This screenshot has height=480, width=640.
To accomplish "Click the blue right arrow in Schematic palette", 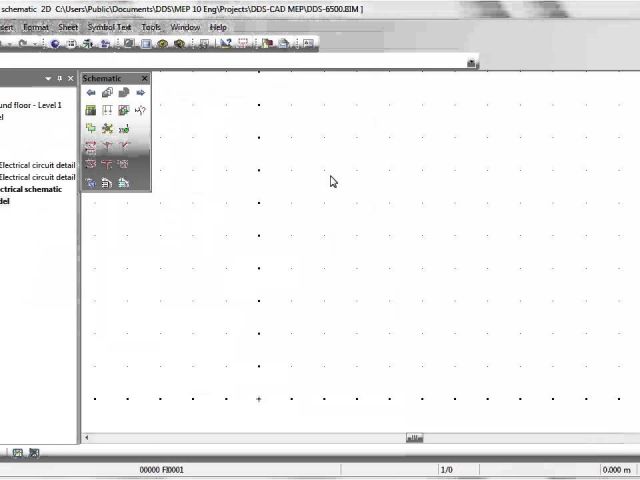I will coord(140,93).
